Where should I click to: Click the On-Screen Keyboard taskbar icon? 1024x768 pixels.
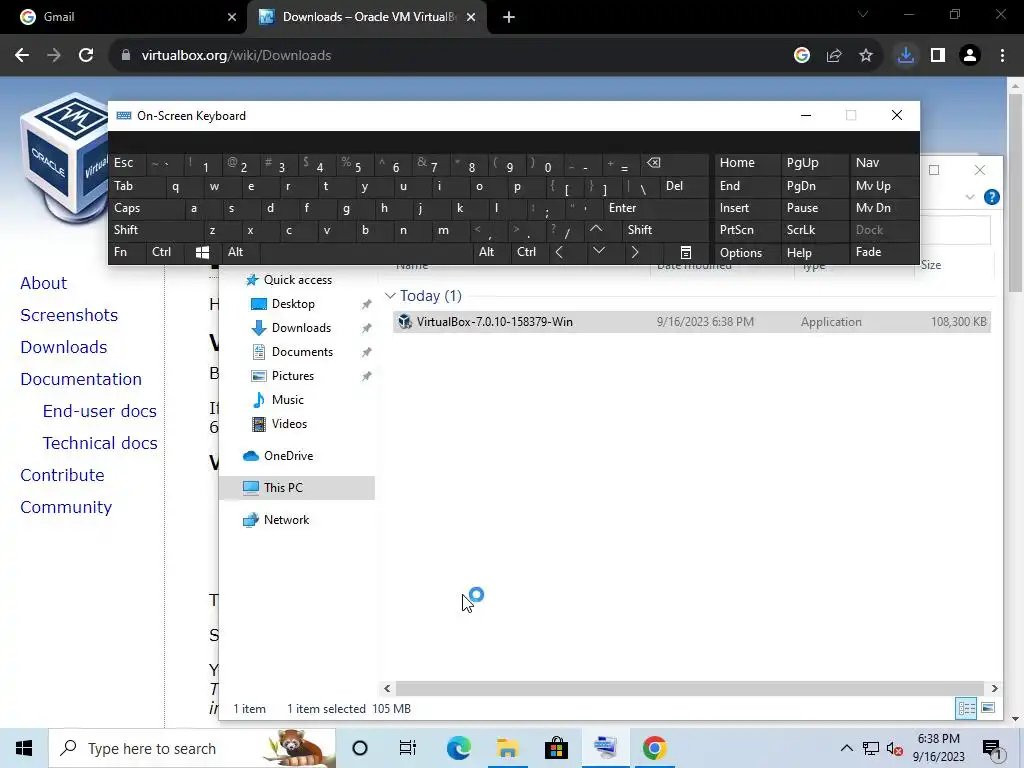point(605,748)
